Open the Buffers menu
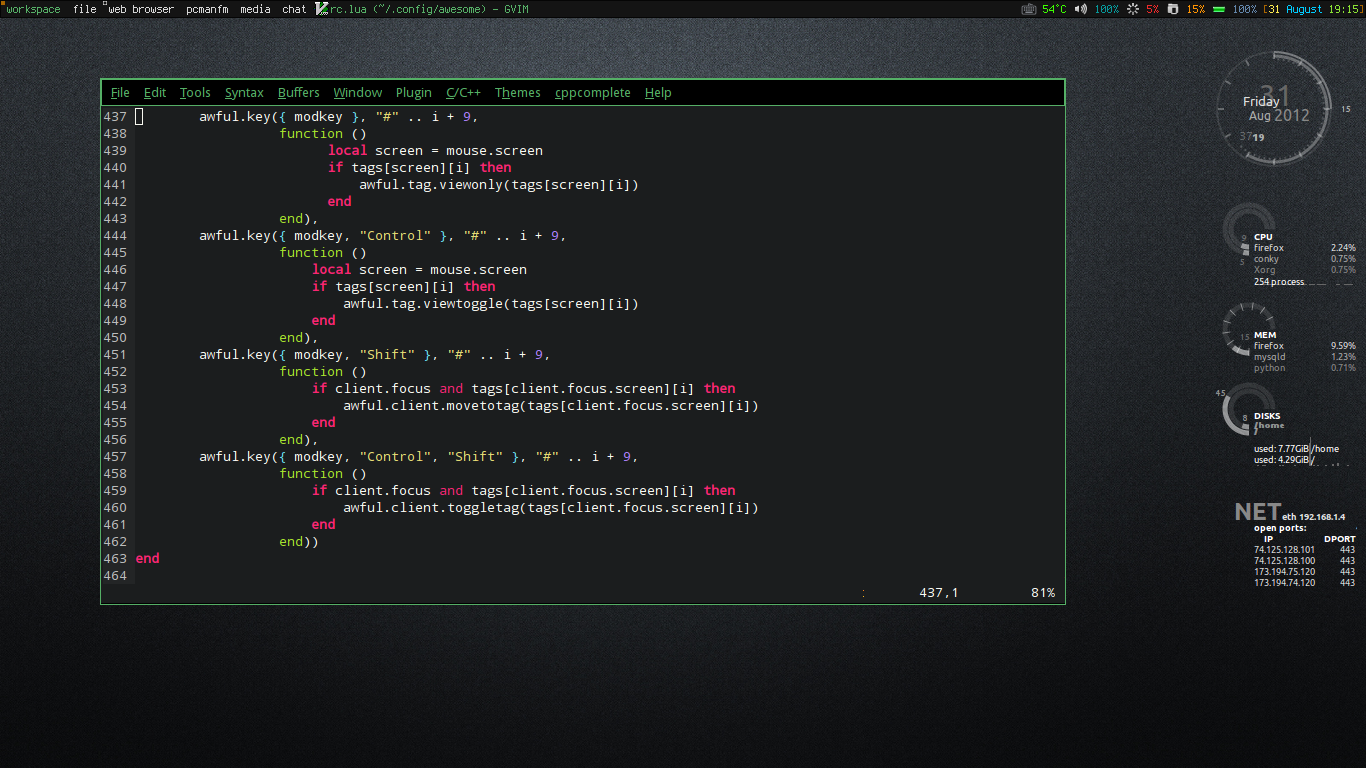Screen dimensions: 1366x768 pyautogui.click(x=298, y=92)
